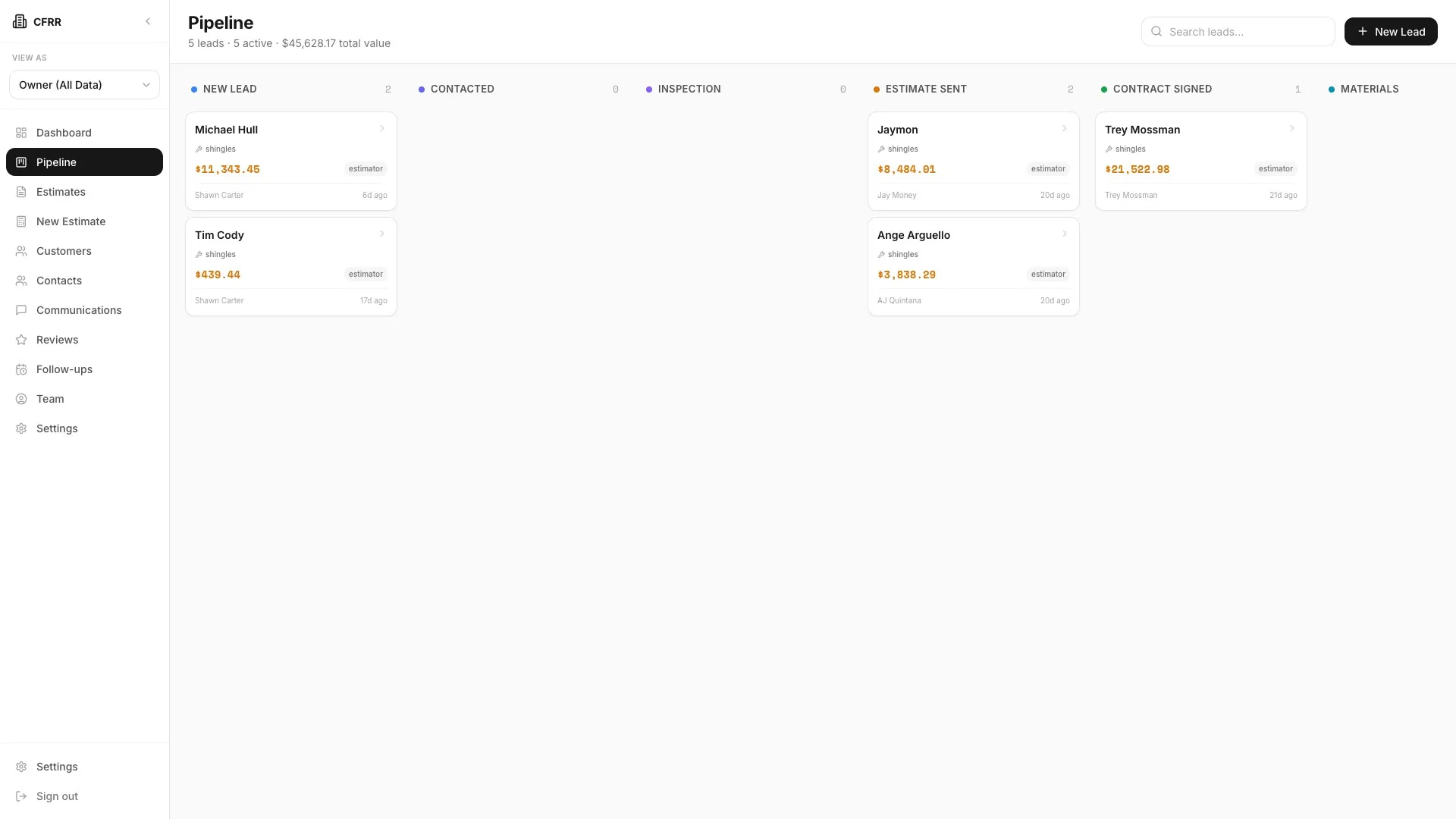Click the CFRR building logo icon
The height and width of the screenshot is (819, 1456).
(x=20, y=21)
